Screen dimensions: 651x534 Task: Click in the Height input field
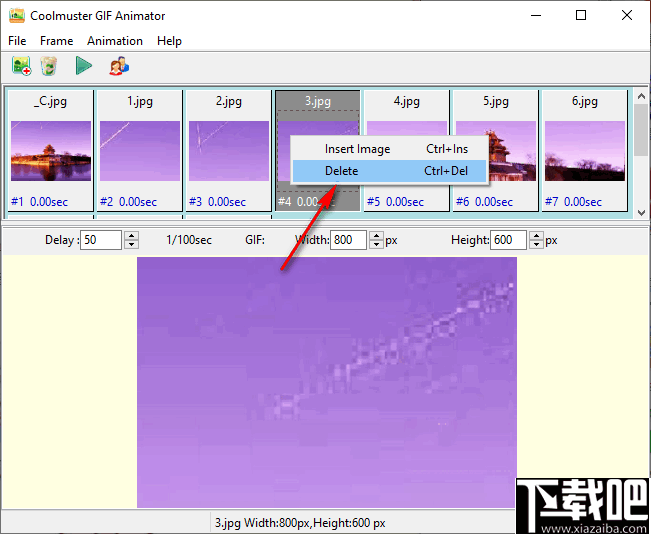[x=508, y=240]
